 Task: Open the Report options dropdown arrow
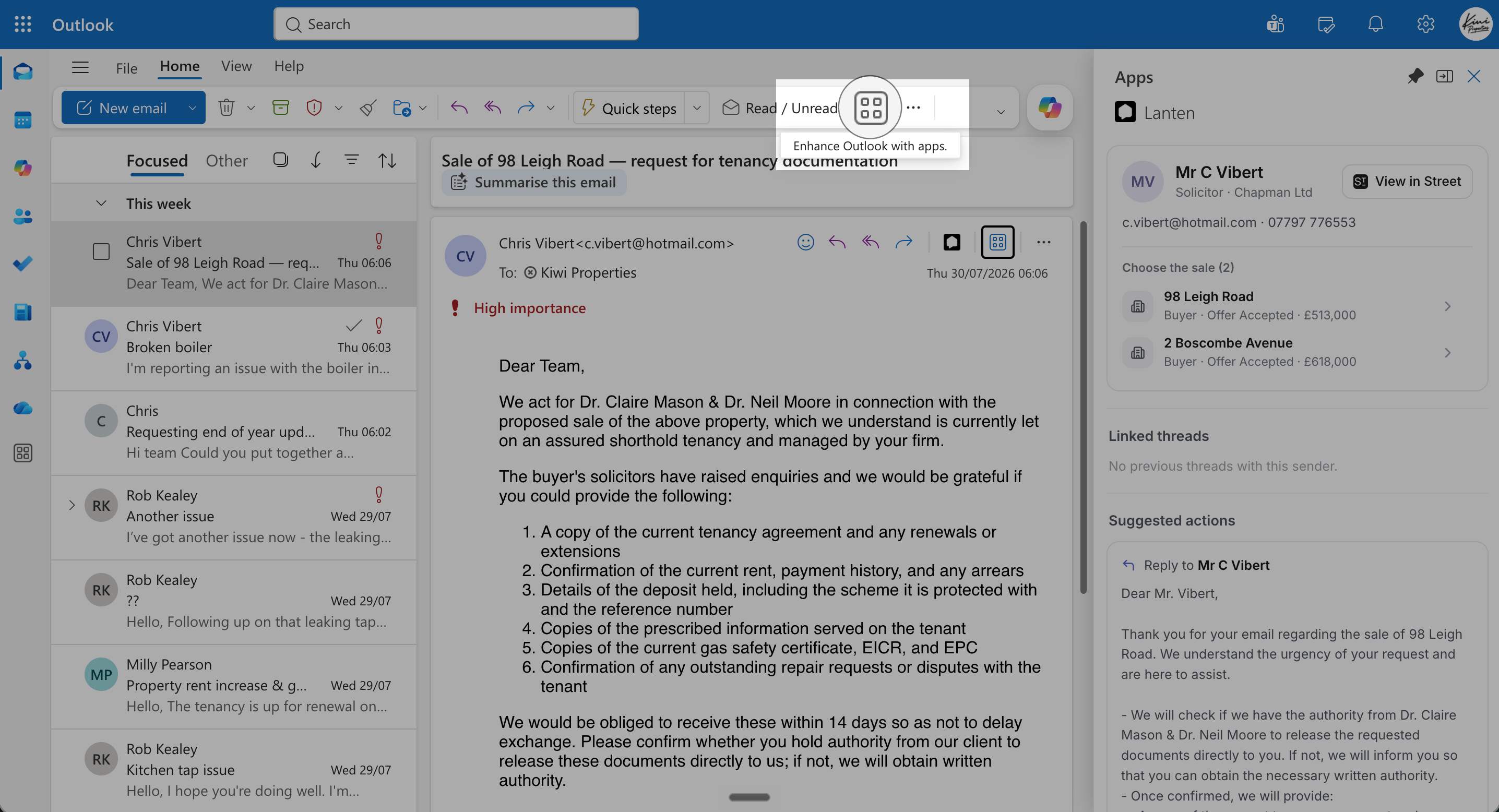[339, 108]
